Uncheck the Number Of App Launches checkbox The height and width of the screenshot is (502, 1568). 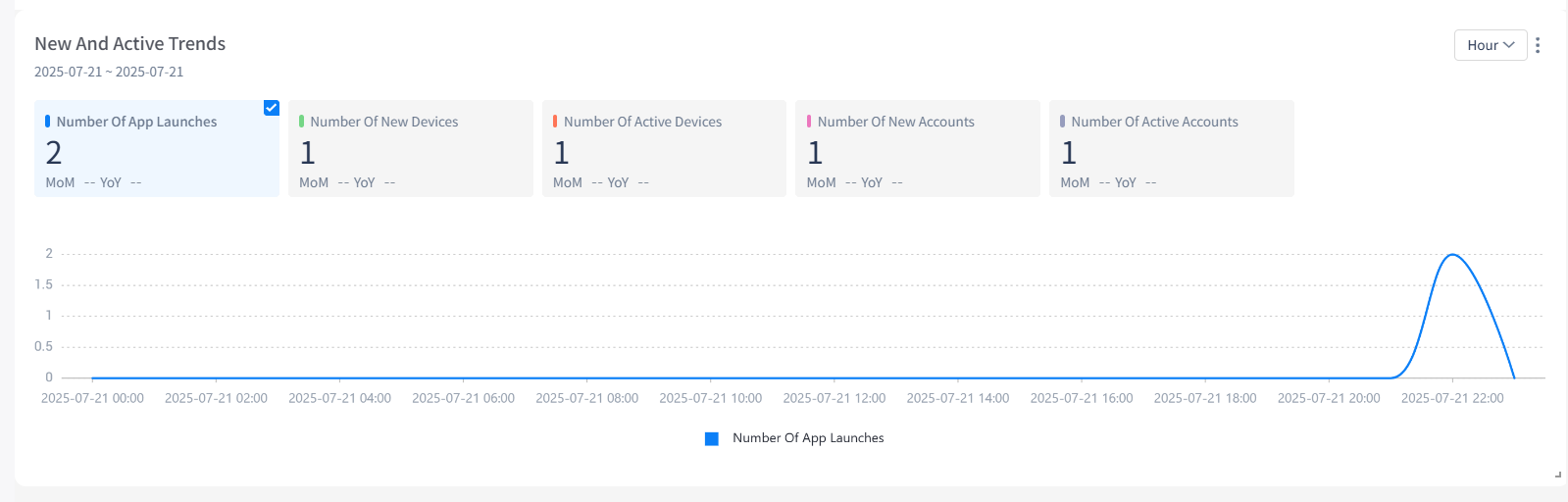point(272,108)
